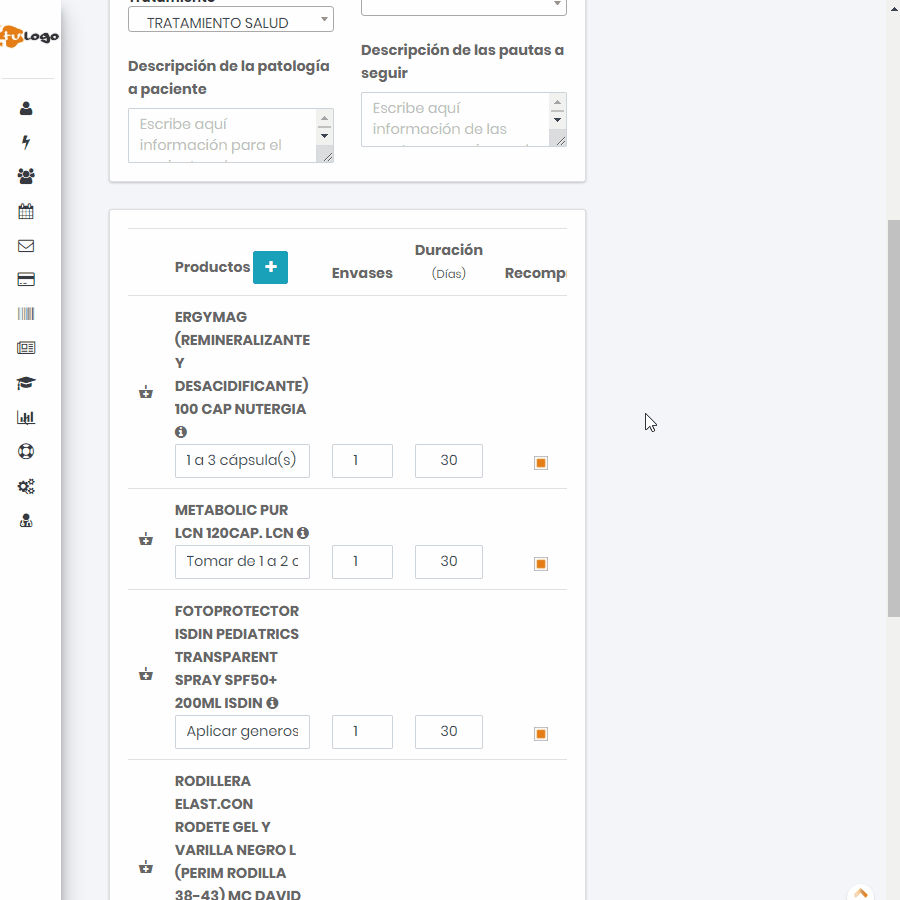Open the empty dropdown at top right
The height and width of the screenshot is (900, 900).
tap(463, 6)
